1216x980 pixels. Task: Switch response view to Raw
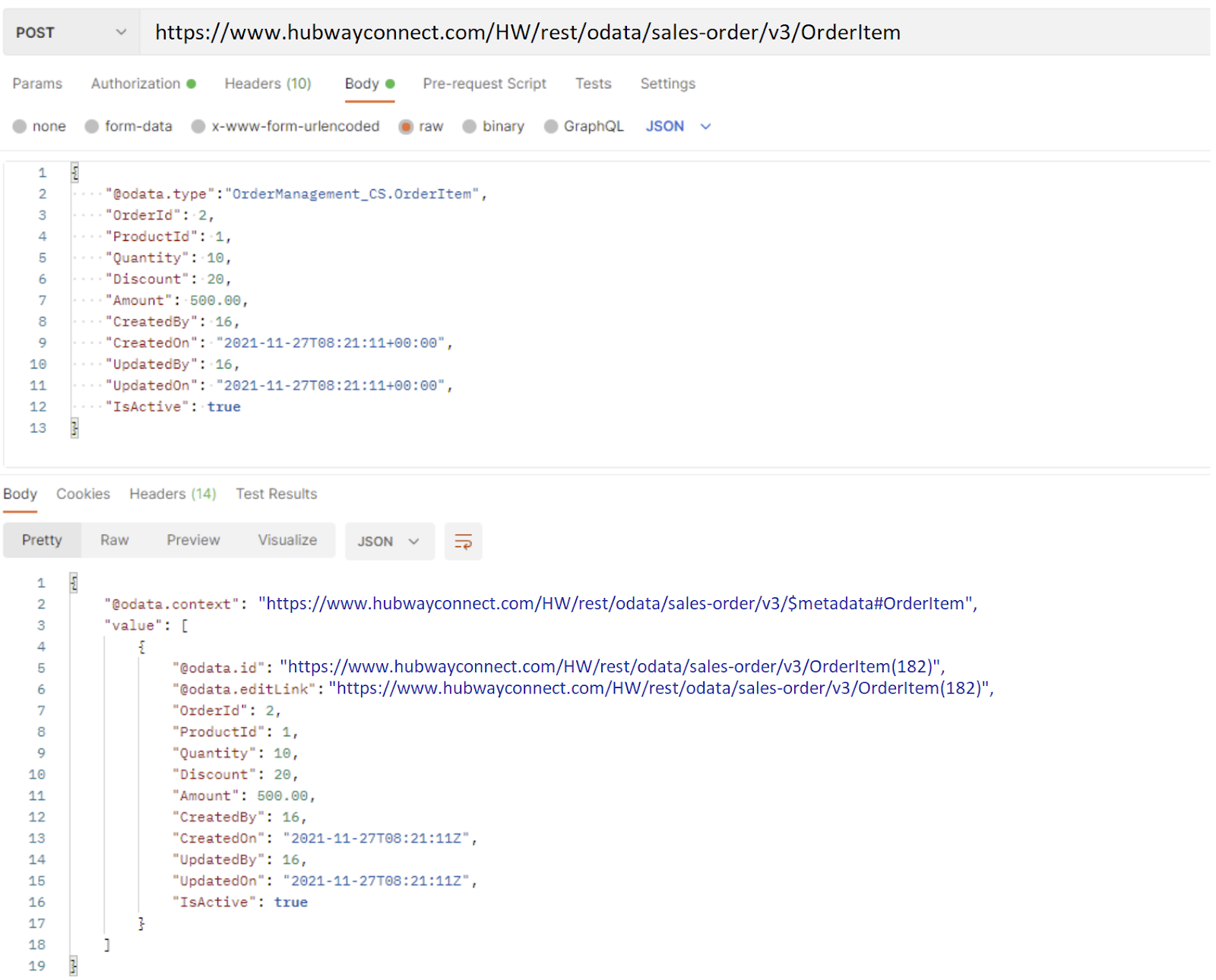(x=114, y=540)
